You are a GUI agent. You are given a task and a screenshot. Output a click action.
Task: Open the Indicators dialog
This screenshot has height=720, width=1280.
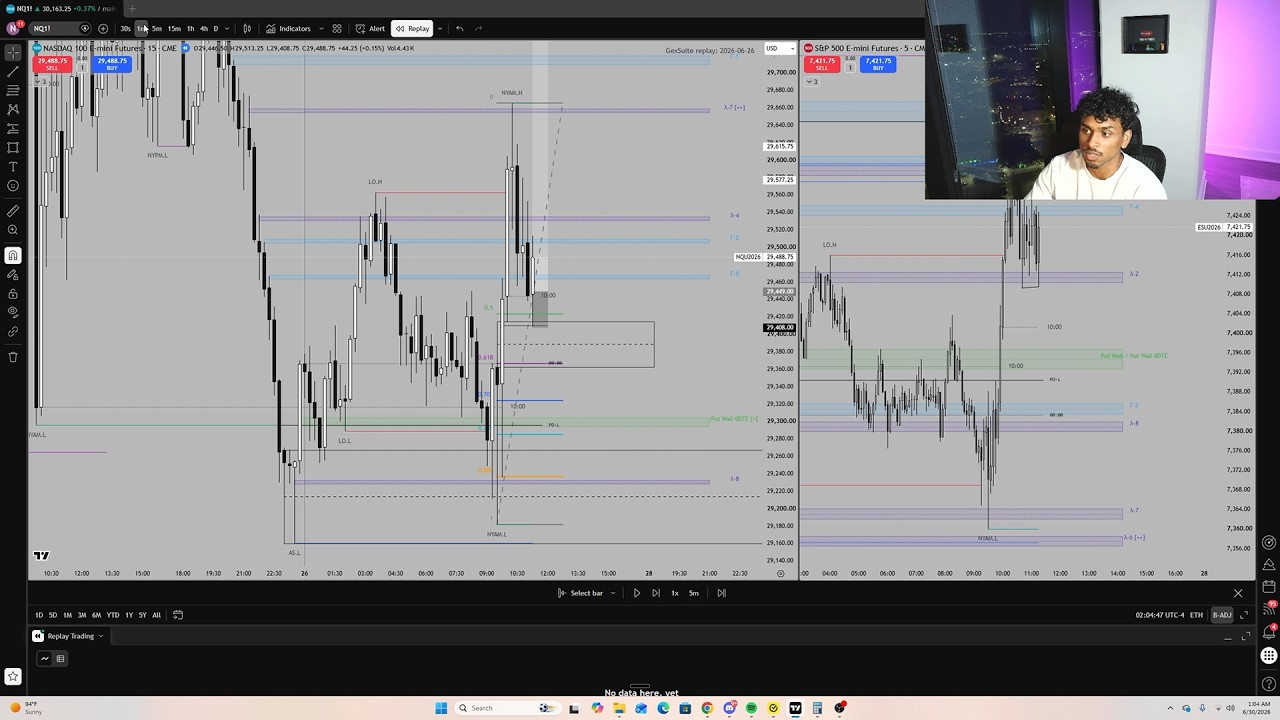[288, 28]
